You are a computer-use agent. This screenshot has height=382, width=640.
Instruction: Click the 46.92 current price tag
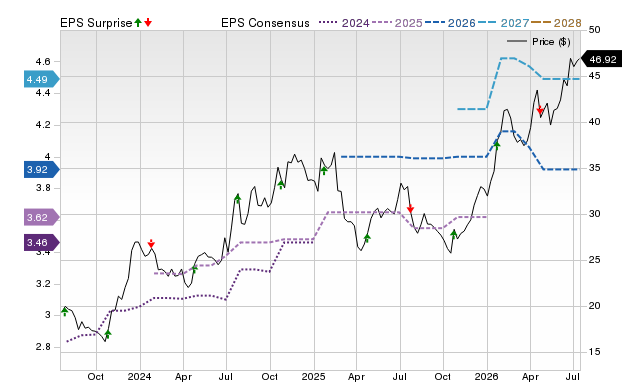601,59
